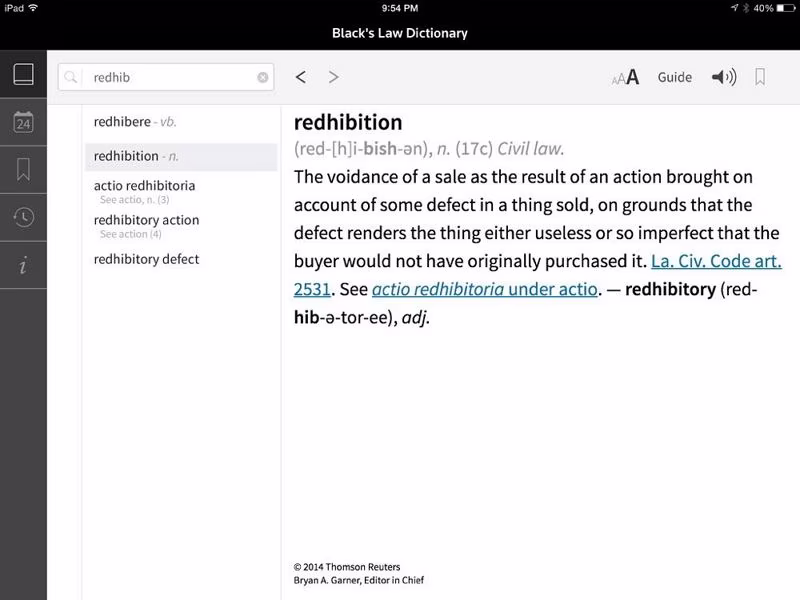Bookmark the redhibition entry

760,77
